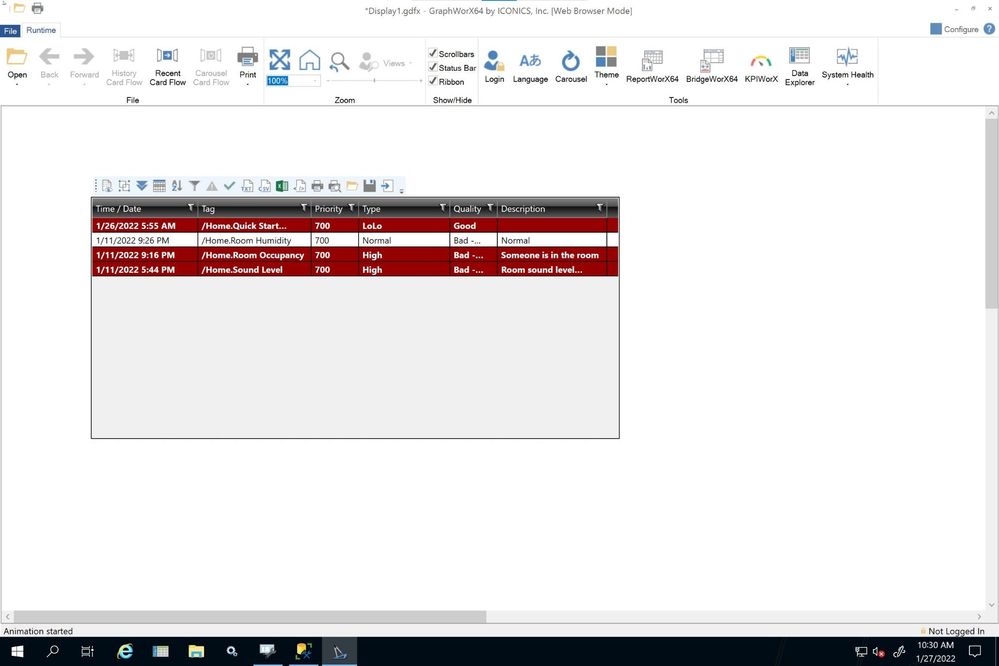Open the Login tool
Image resolution: width=999 pixels, height=666 pixels.
[x=494, y=66]
